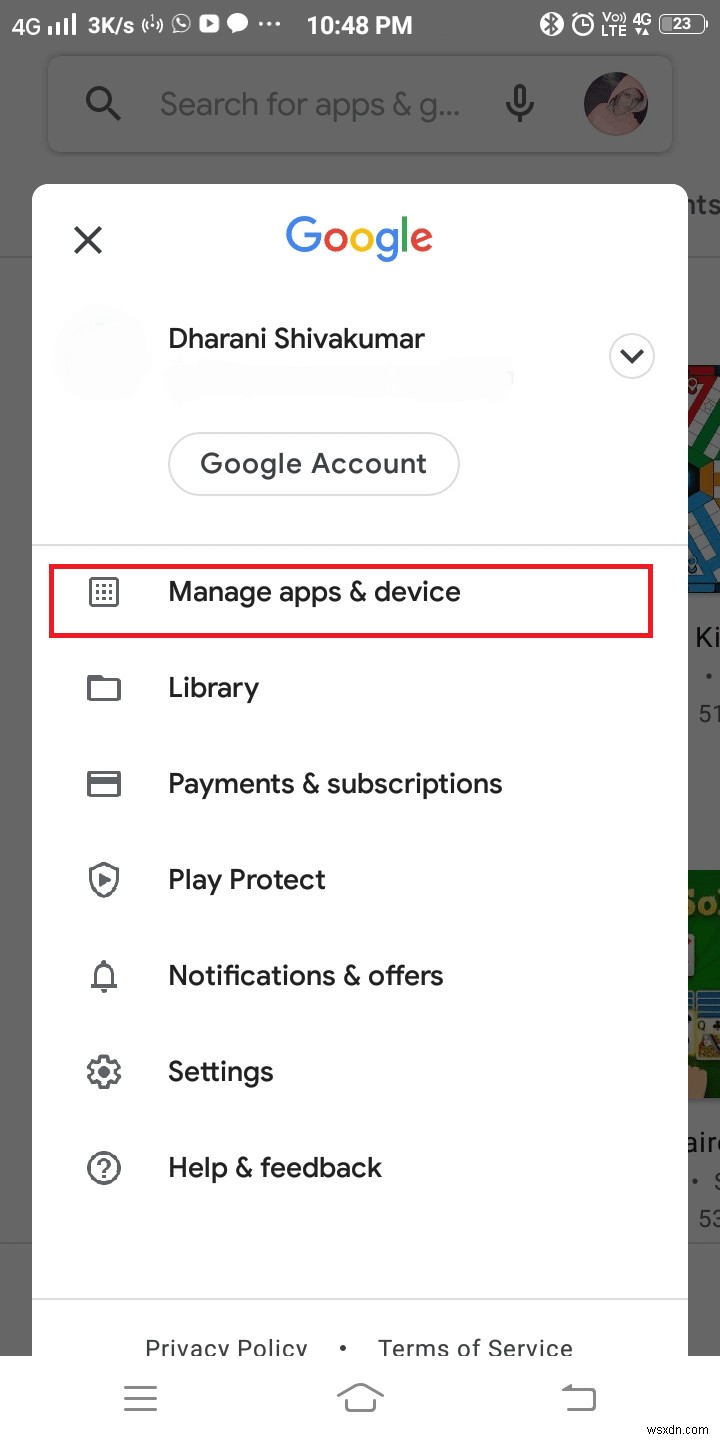Open the Google Account button
This screenshot has width=720, height=1440.
click(x=314, y=464)
